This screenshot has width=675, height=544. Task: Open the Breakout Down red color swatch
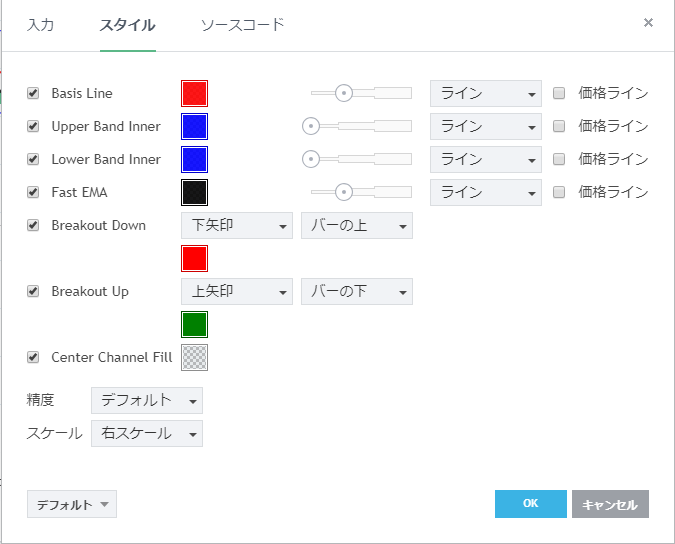[194, 259]
